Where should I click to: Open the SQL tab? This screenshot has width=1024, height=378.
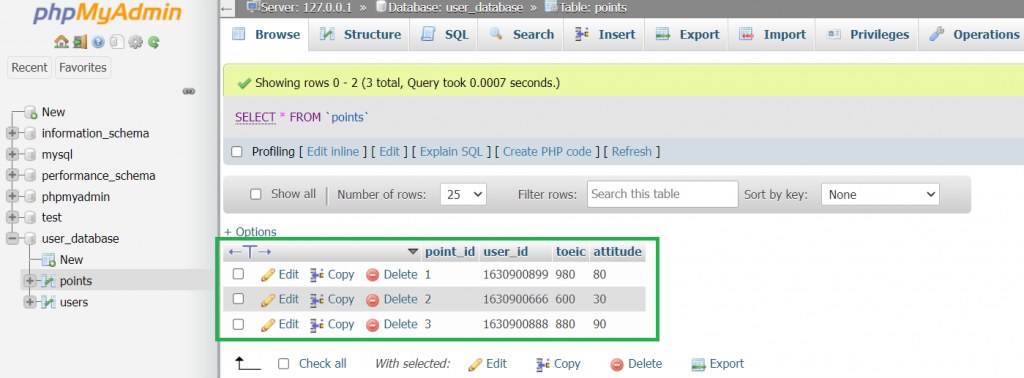click(x=445, y=35)
